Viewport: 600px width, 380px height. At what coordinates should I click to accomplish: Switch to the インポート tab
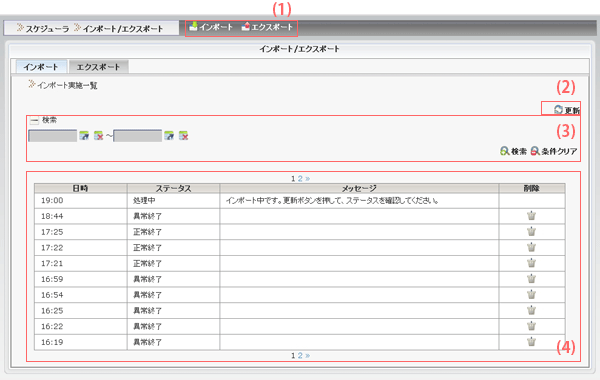click(x=41, y=67)
